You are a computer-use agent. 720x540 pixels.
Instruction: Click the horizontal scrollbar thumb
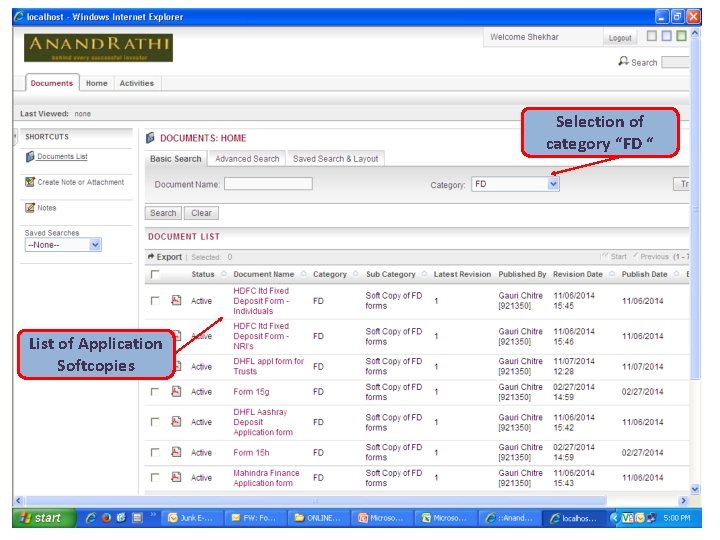click(316, 501)
